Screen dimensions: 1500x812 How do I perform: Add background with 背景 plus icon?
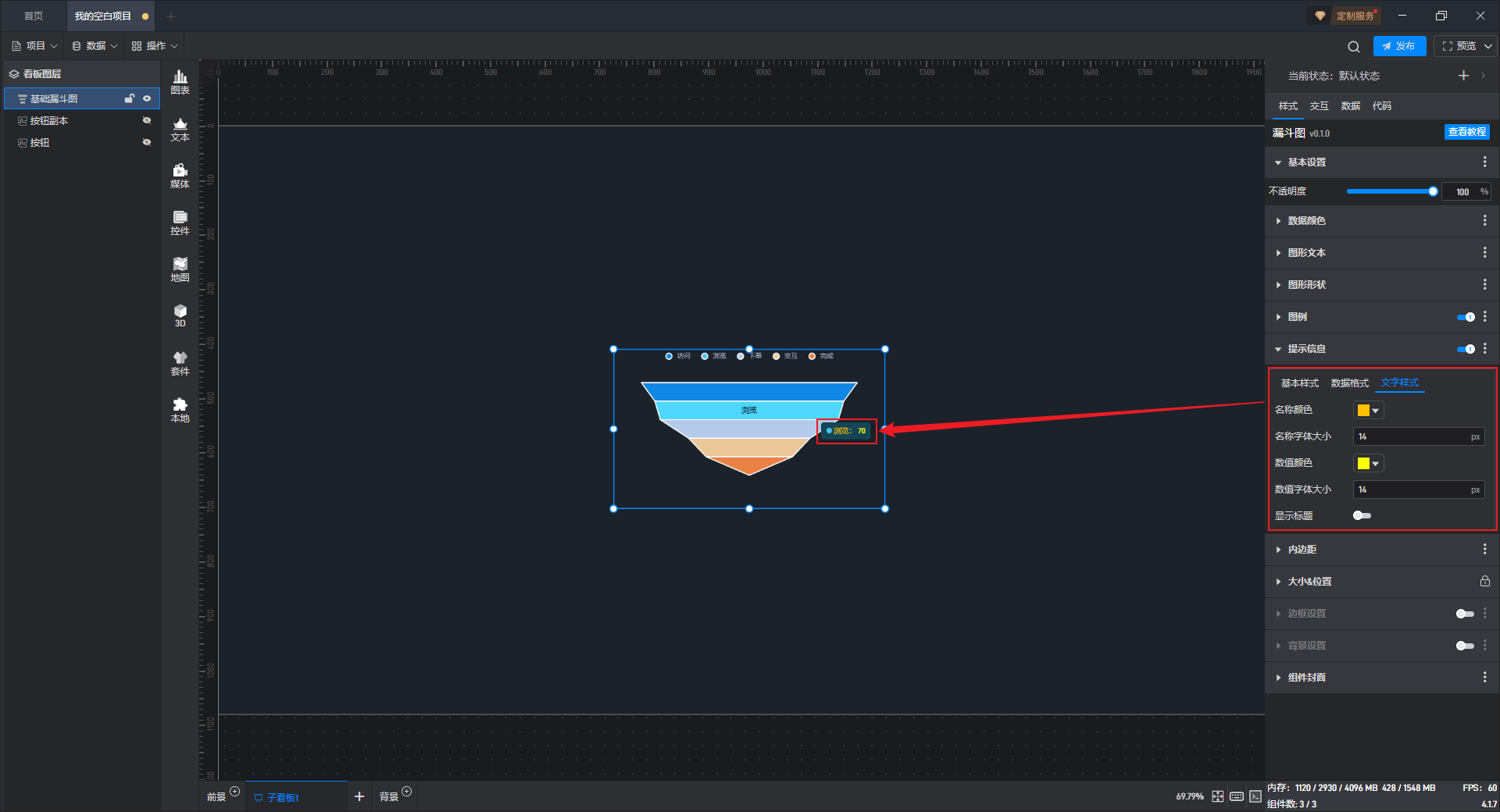[406, 792]
